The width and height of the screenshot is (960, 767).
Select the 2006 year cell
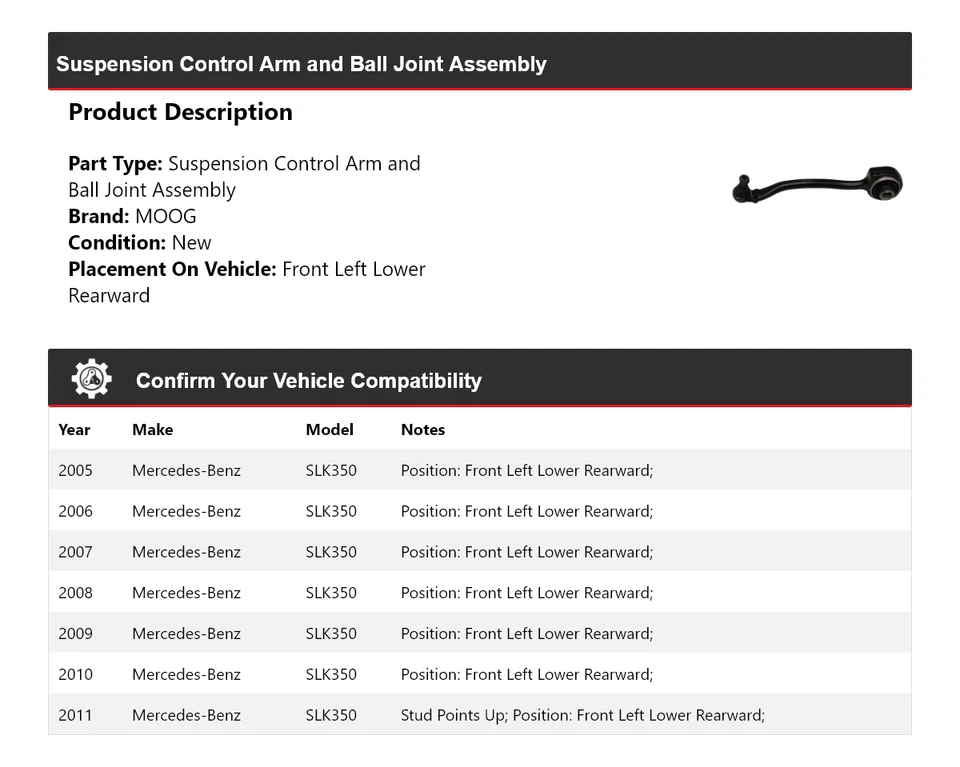click(75, 511)
